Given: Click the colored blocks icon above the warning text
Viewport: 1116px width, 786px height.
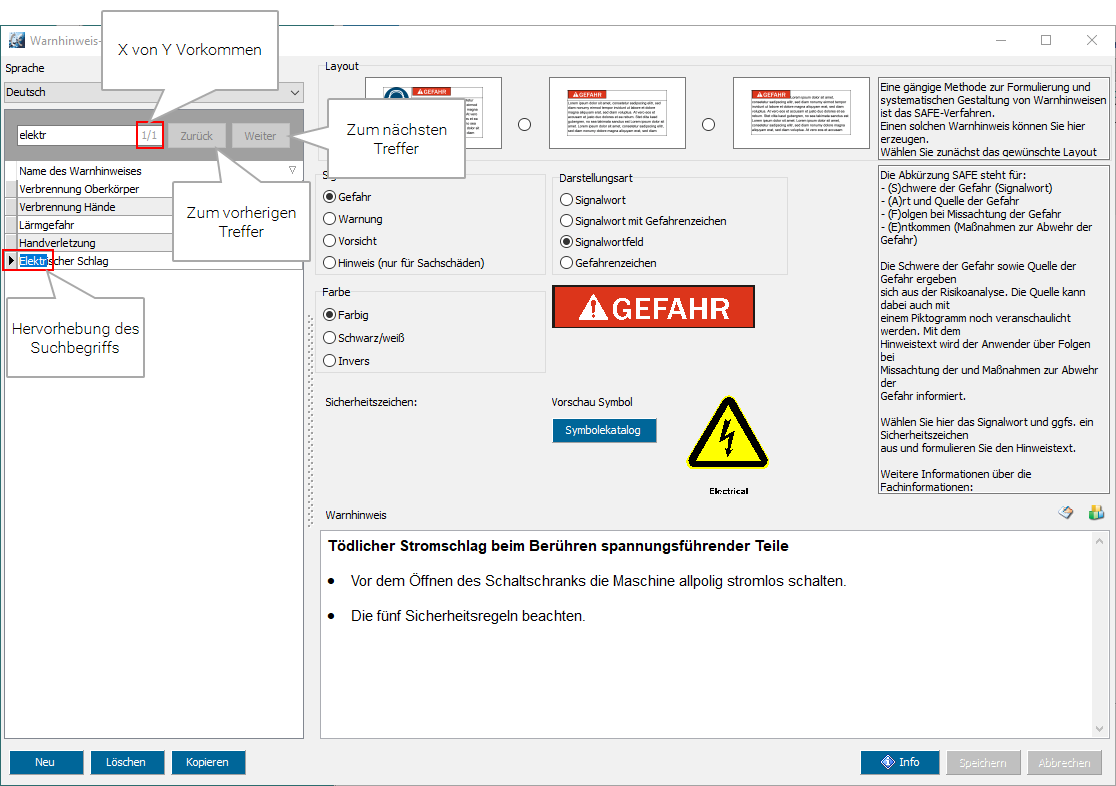Looking at the screenshot, I should coord(1095,513).
